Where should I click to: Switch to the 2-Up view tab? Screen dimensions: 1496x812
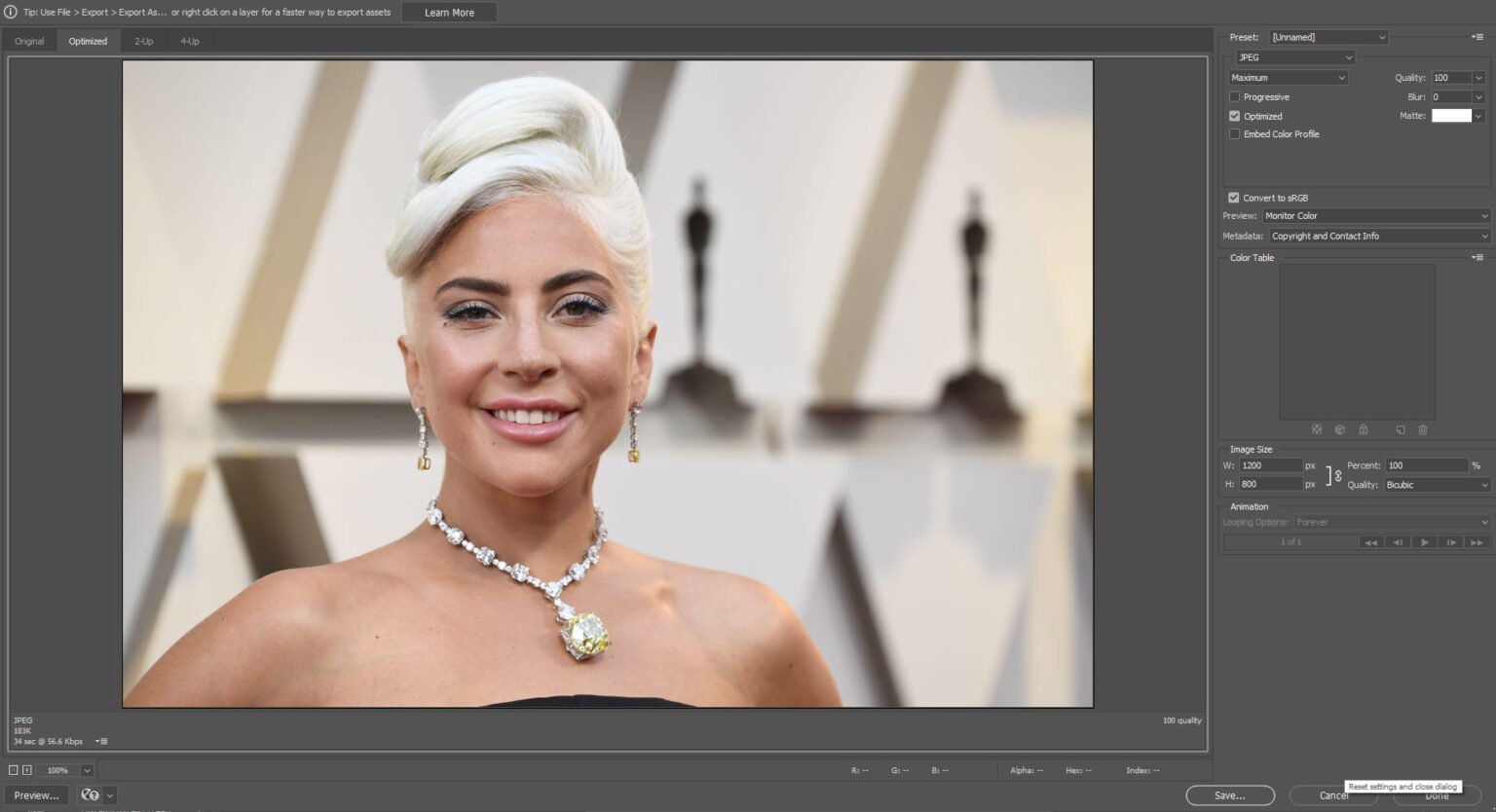(143, 41)
